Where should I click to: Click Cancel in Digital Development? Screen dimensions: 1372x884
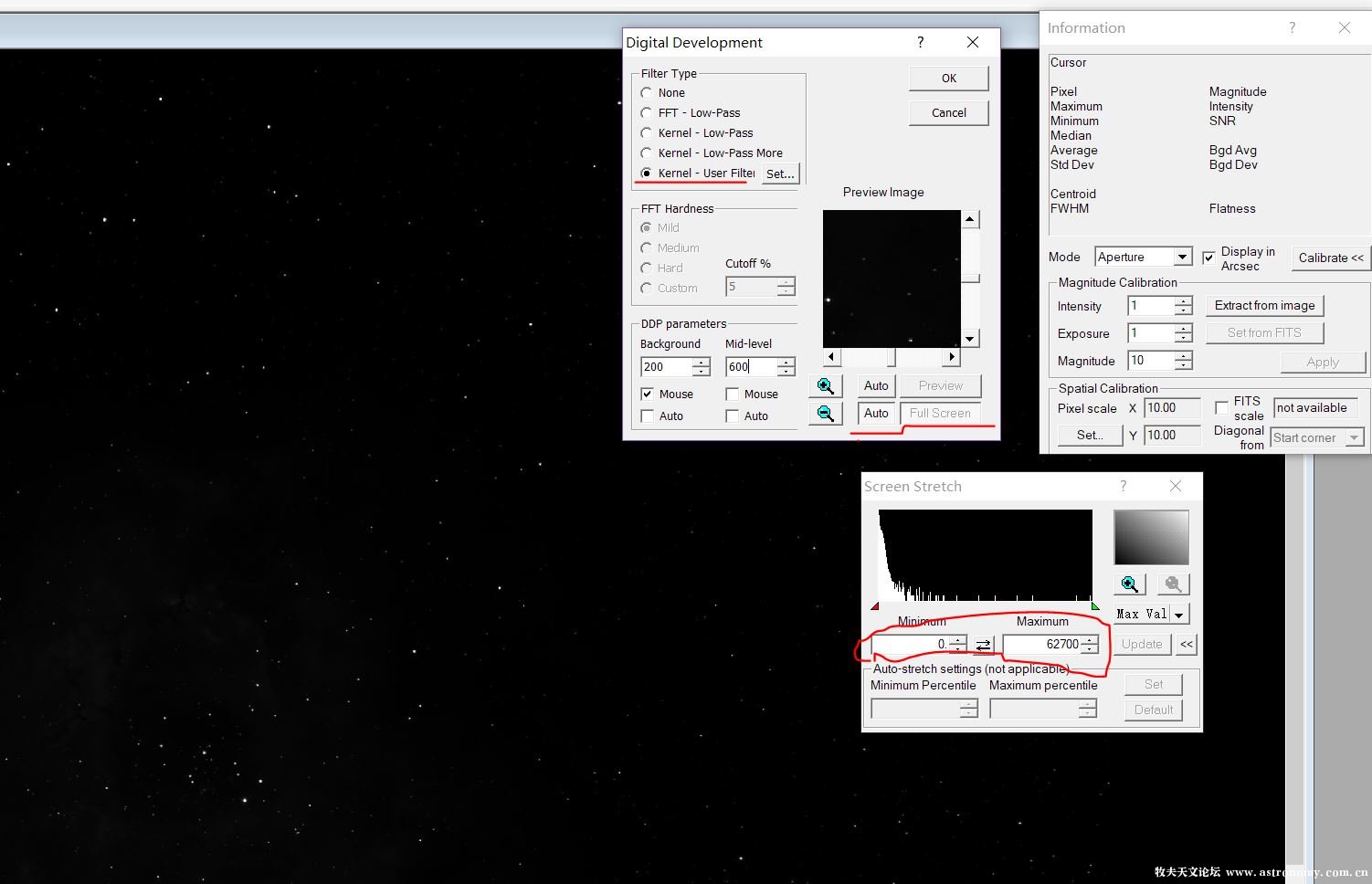click(949, 113)
